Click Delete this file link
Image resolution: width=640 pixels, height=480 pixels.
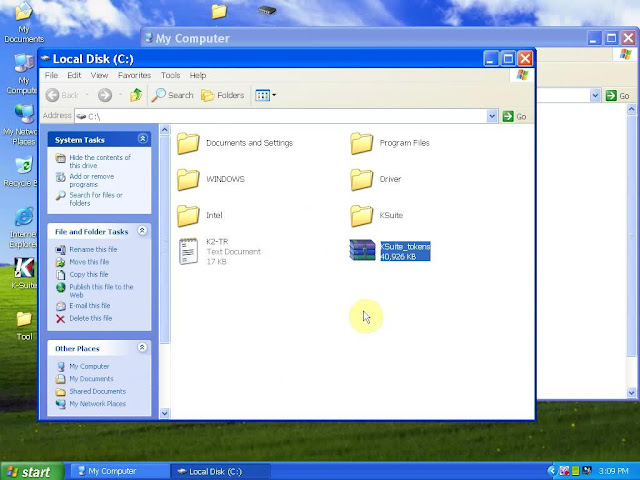(90, 318)
